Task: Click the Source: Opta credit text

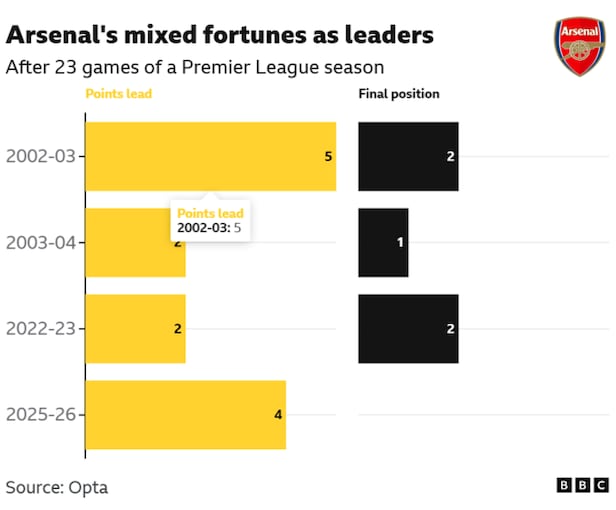Action: point(57,488)
